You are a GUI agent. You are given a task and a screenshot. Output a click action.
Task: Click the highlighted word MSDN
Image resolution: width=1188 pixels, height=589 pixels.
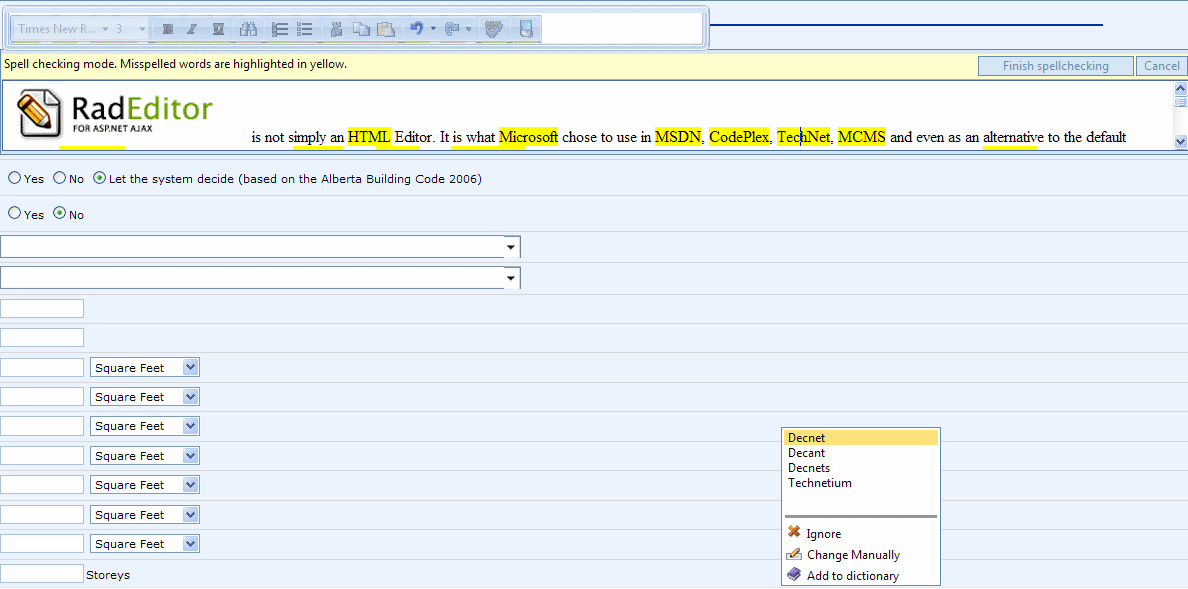678,137
